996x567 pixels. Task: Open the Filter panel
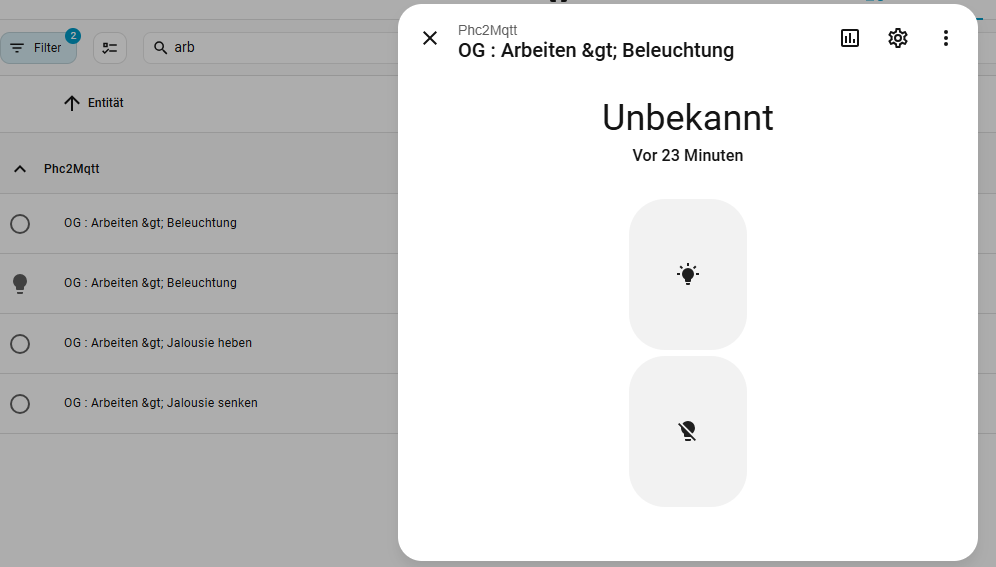point(38,48)
